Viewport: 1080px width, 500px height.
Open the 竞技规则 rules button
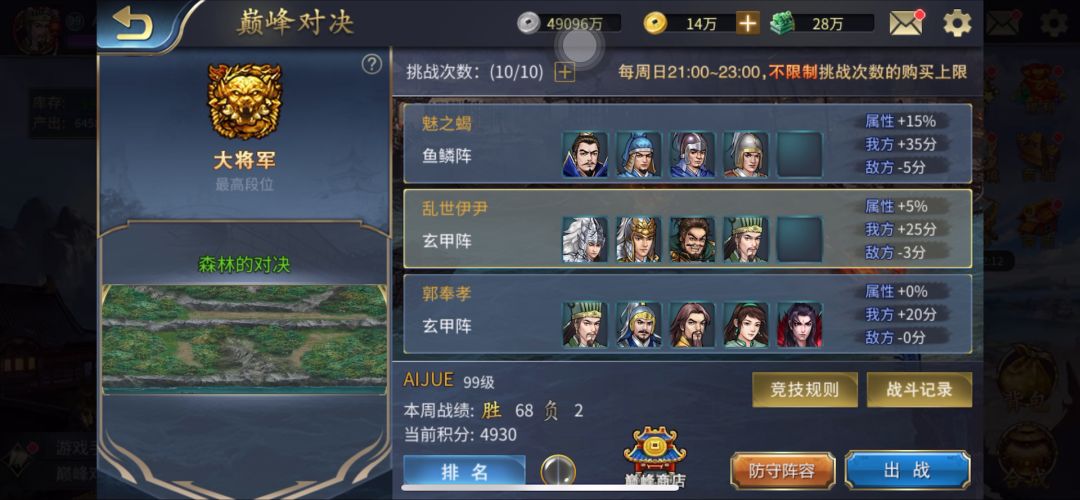pyautogui.click(x=804, y=390)
